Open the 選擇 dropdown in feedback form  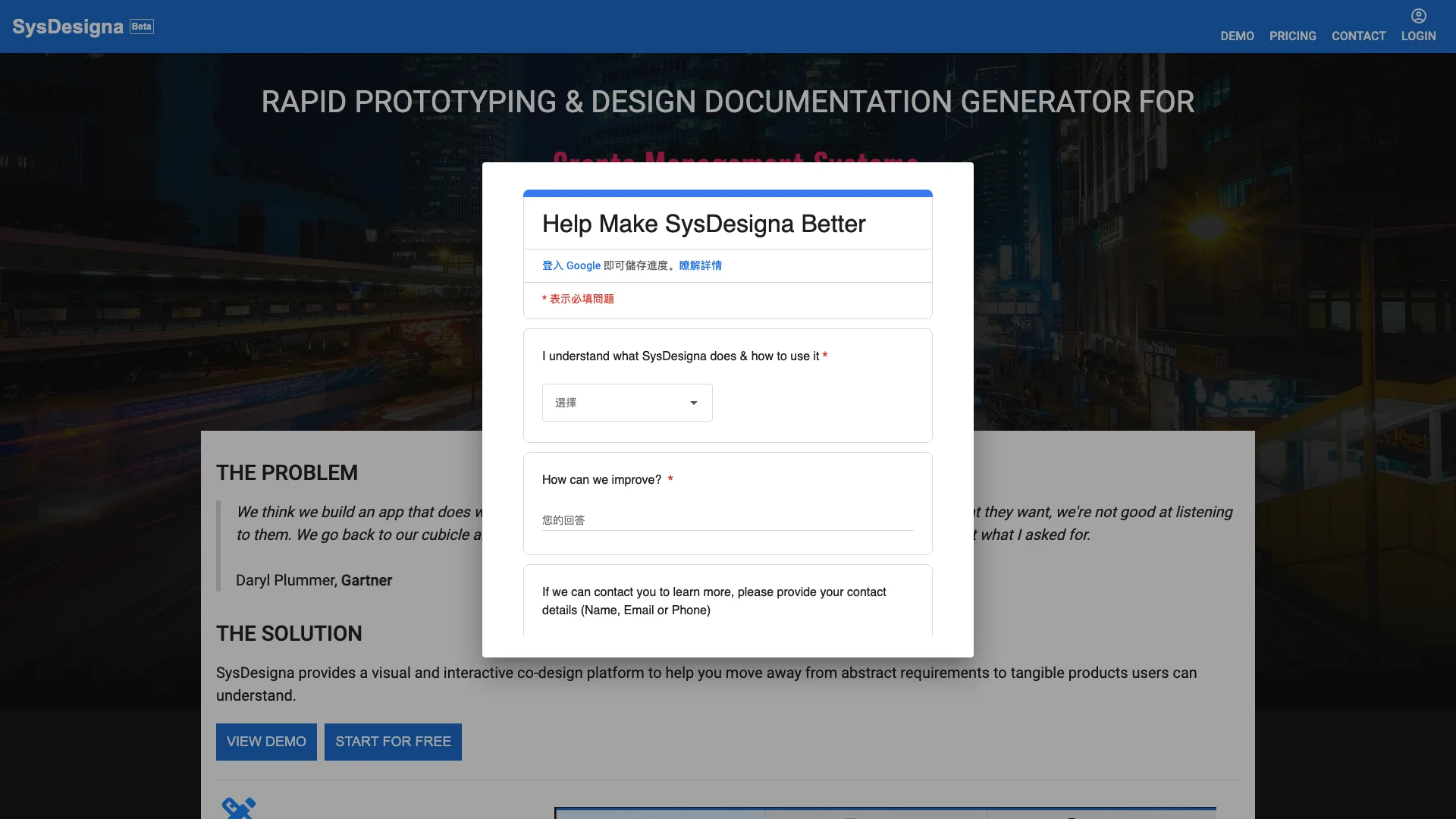627,403
